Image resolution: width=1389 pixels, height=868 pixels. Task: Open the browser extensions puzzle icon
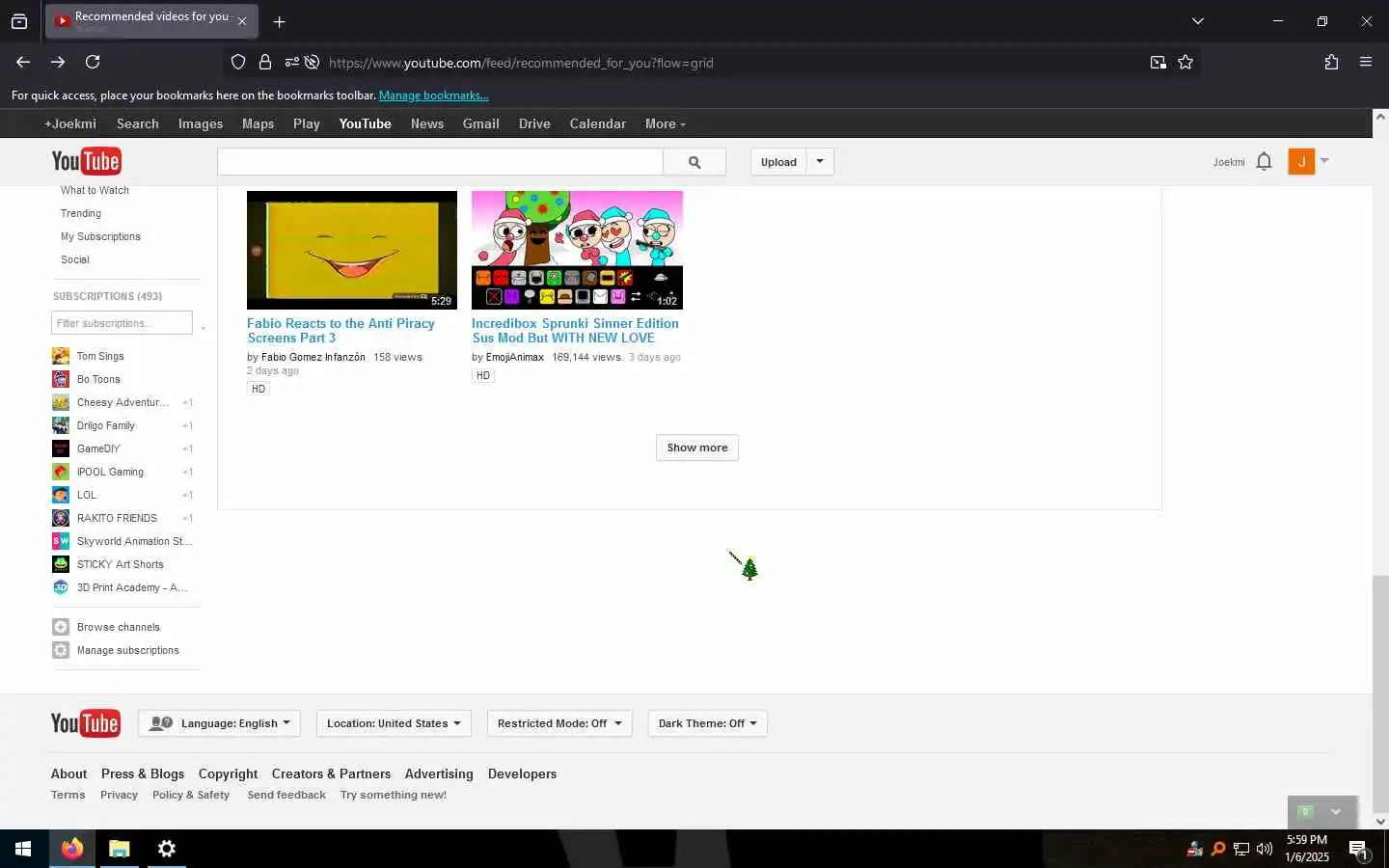pyautogui.click(x=1331, y=62)
